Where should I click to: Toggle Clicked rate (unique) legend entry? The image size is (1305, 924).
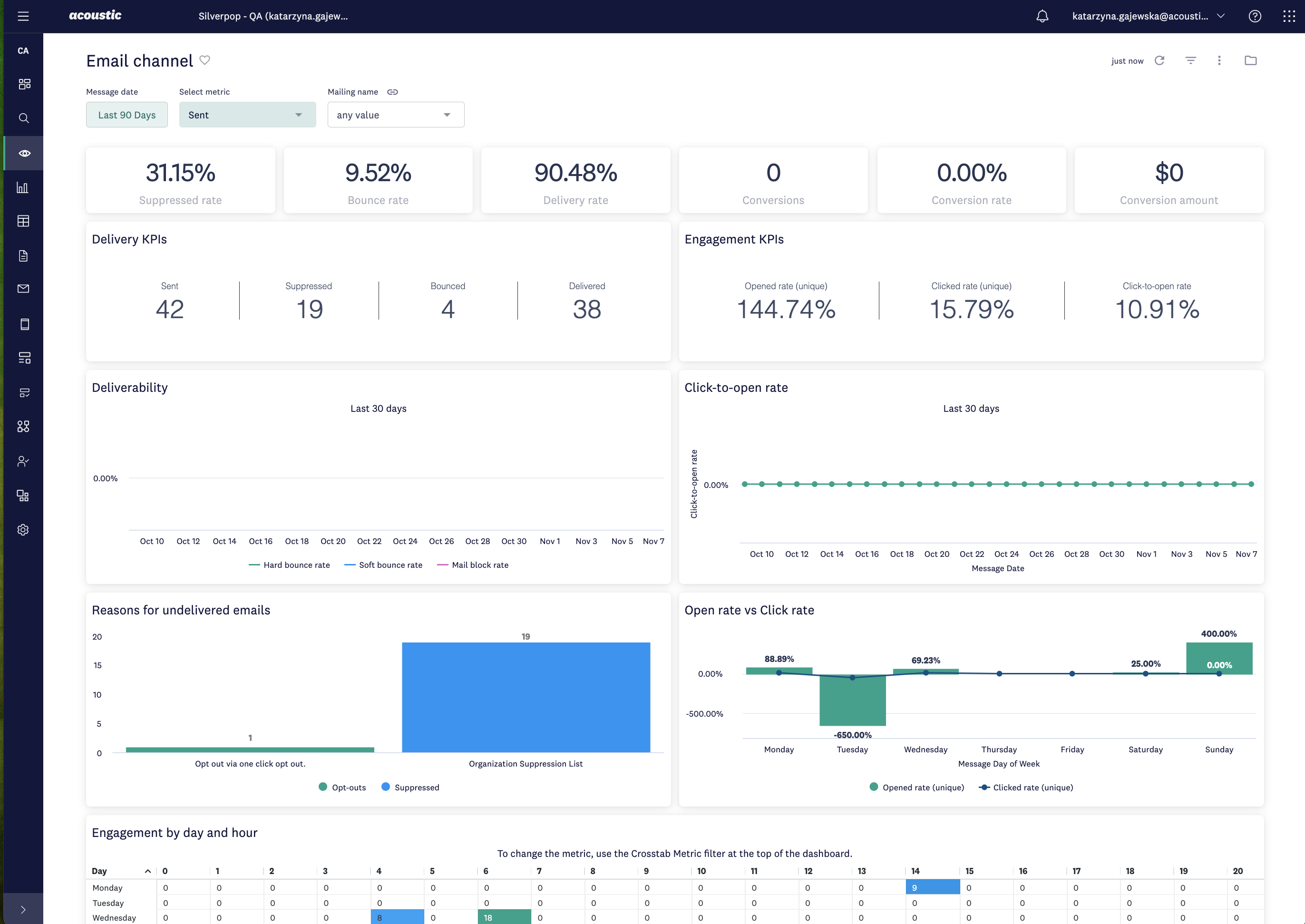tap(1026, 788)
